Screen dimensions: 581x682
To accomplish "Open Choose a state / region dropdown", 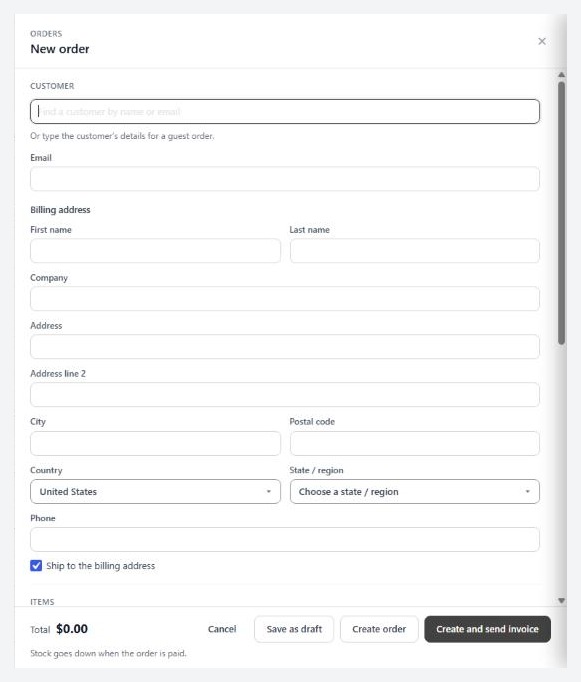I will pyautogui.click(x=415, y=491).
